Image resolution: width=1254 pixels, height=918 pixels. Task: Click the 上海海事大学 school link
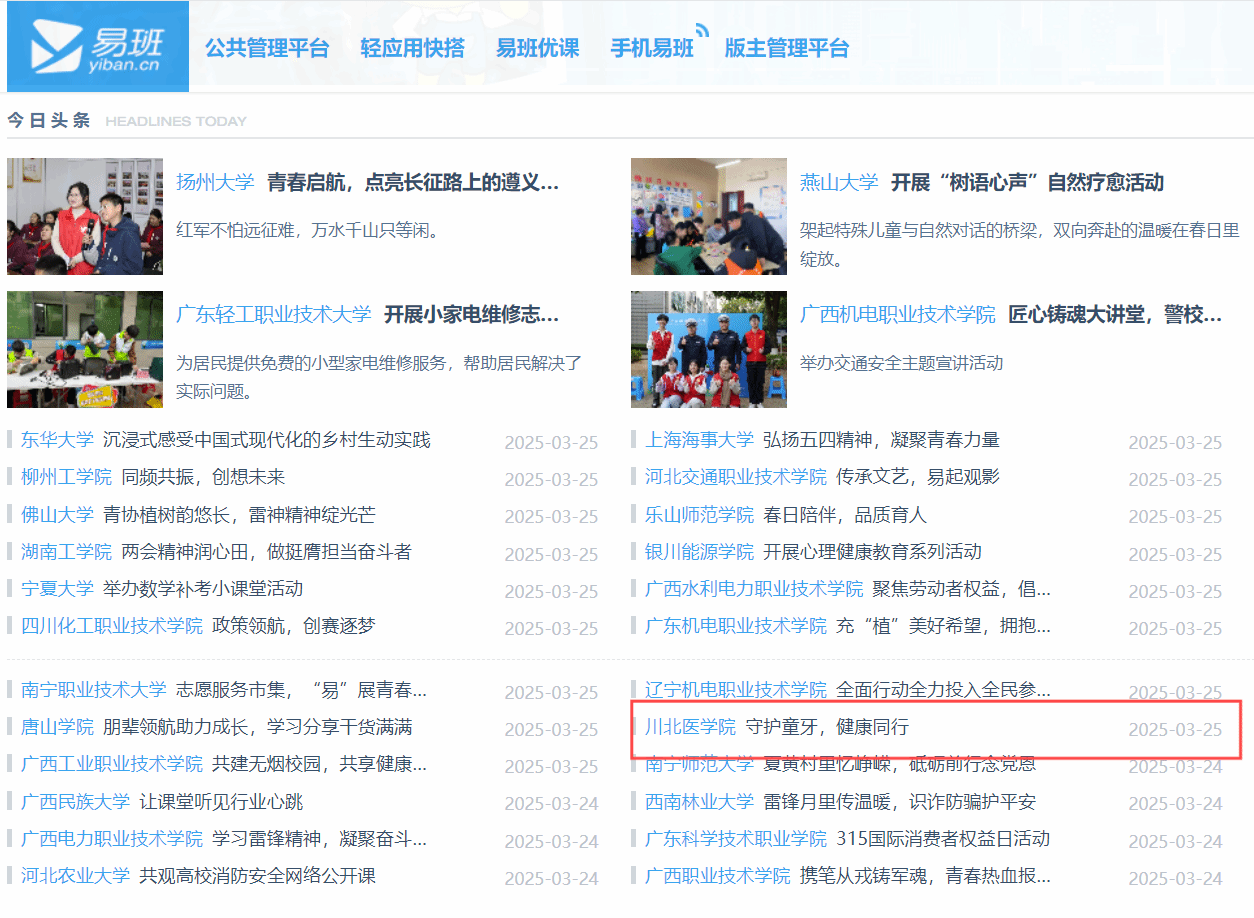699,440
